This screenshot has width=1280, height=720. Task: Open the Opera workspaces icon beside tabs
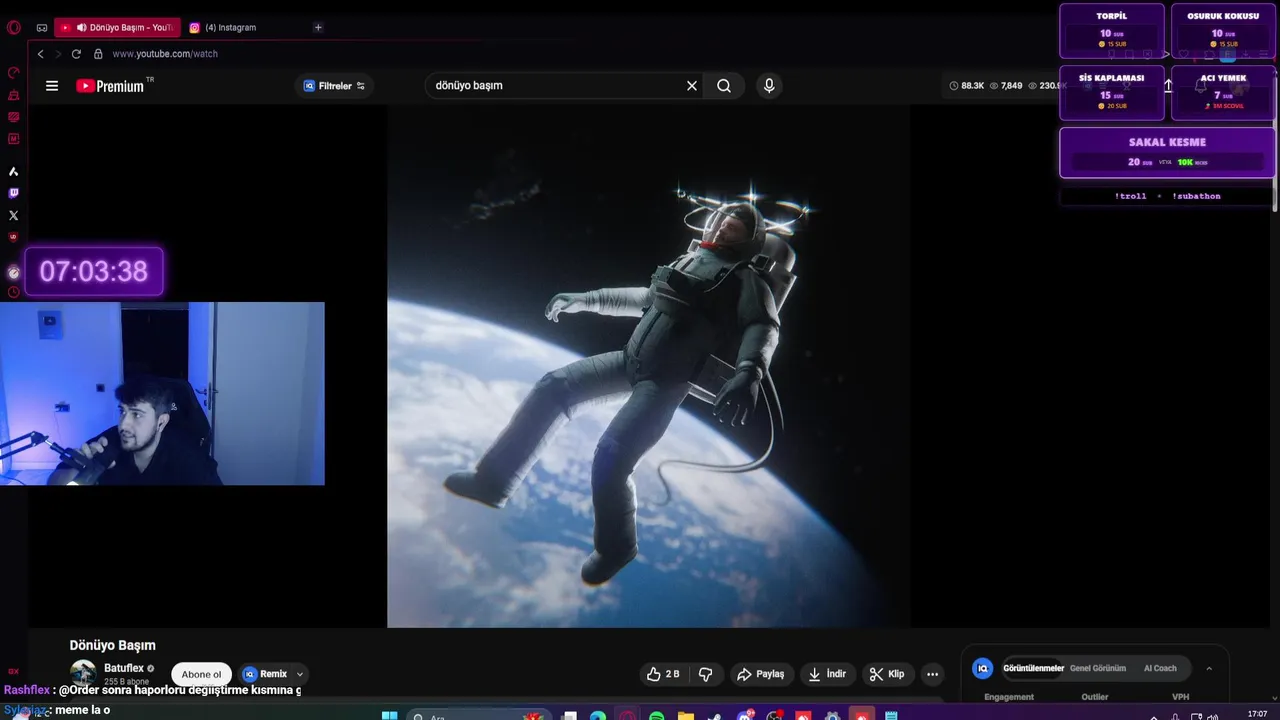[42, 28]
